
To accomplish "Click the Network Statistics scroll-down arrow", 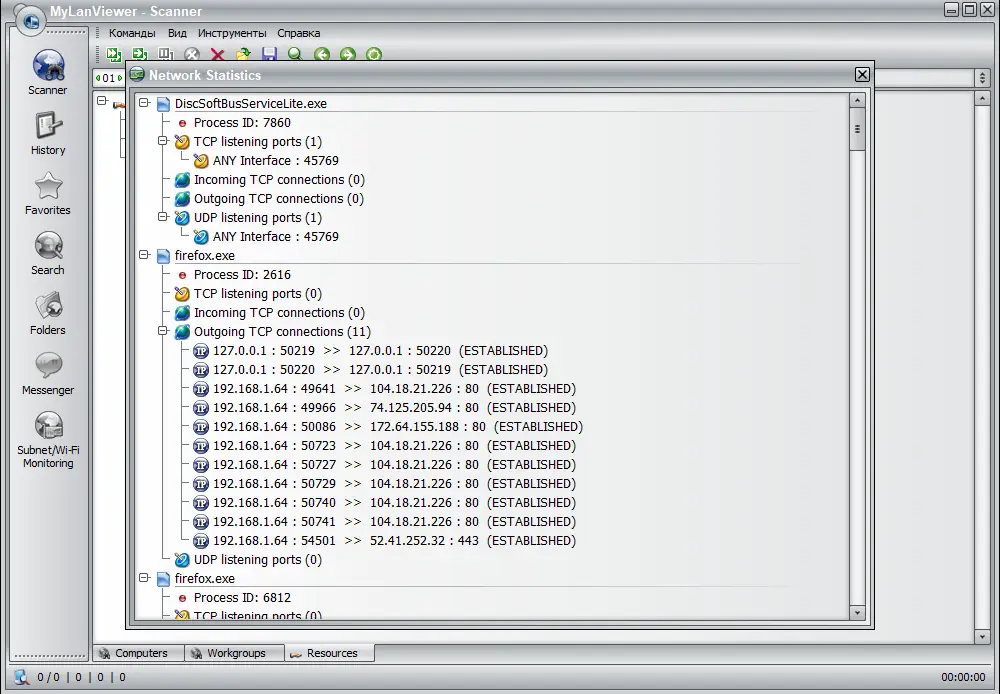I will click(x=857, y=612).
